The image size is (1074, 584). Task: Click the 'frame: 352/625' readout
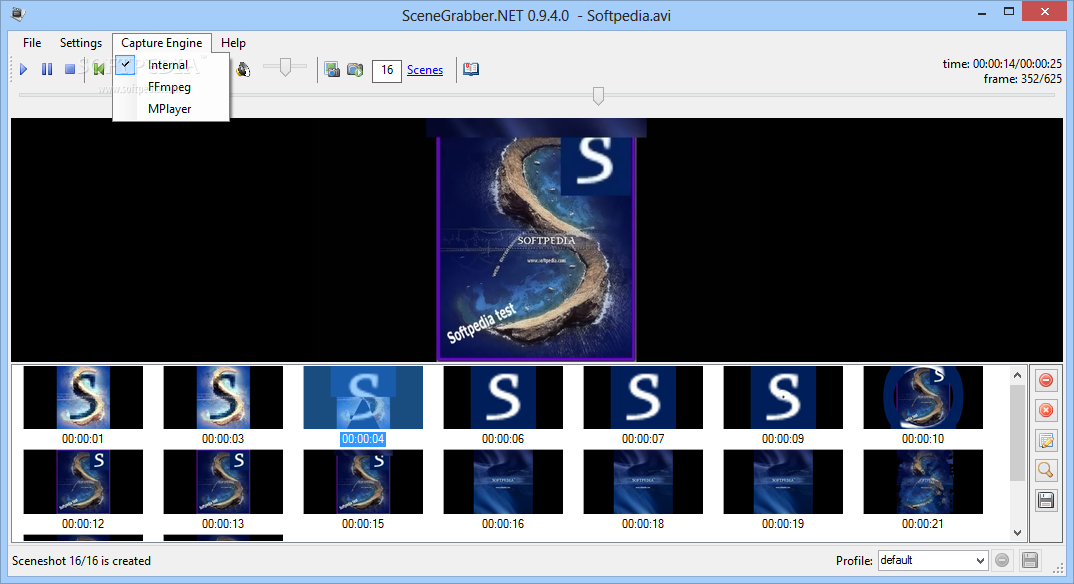tap(1023, 79)
